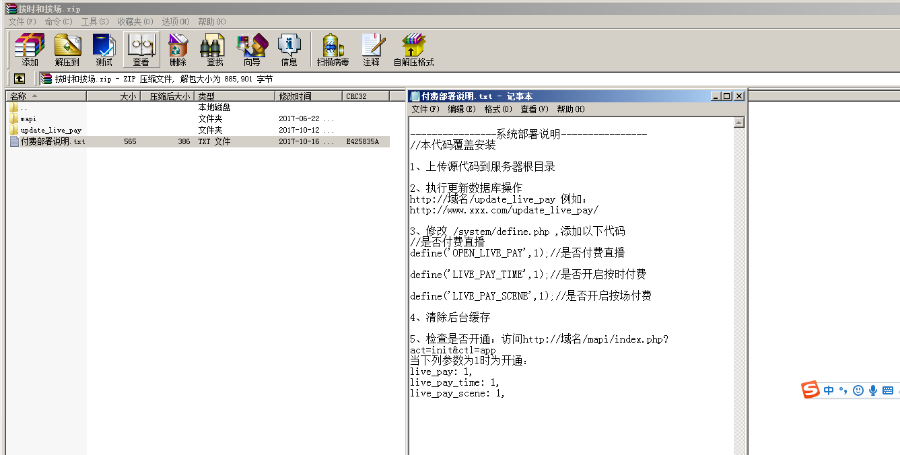This screenshot has width=900, height=455.
Task: Click the 查看 (View) toolbar icon
Action: [x=141, y=49]
